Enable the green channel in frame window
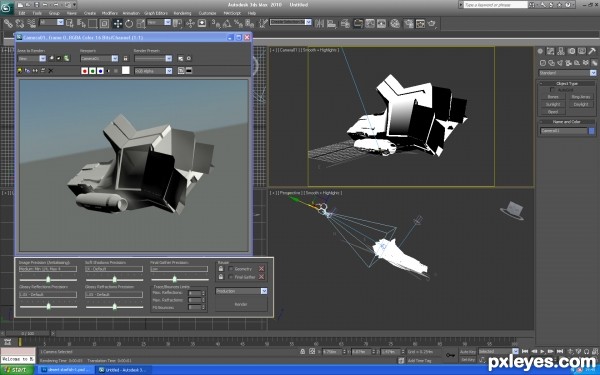Viewport: 600px width, 375px height. click(93, 71)
